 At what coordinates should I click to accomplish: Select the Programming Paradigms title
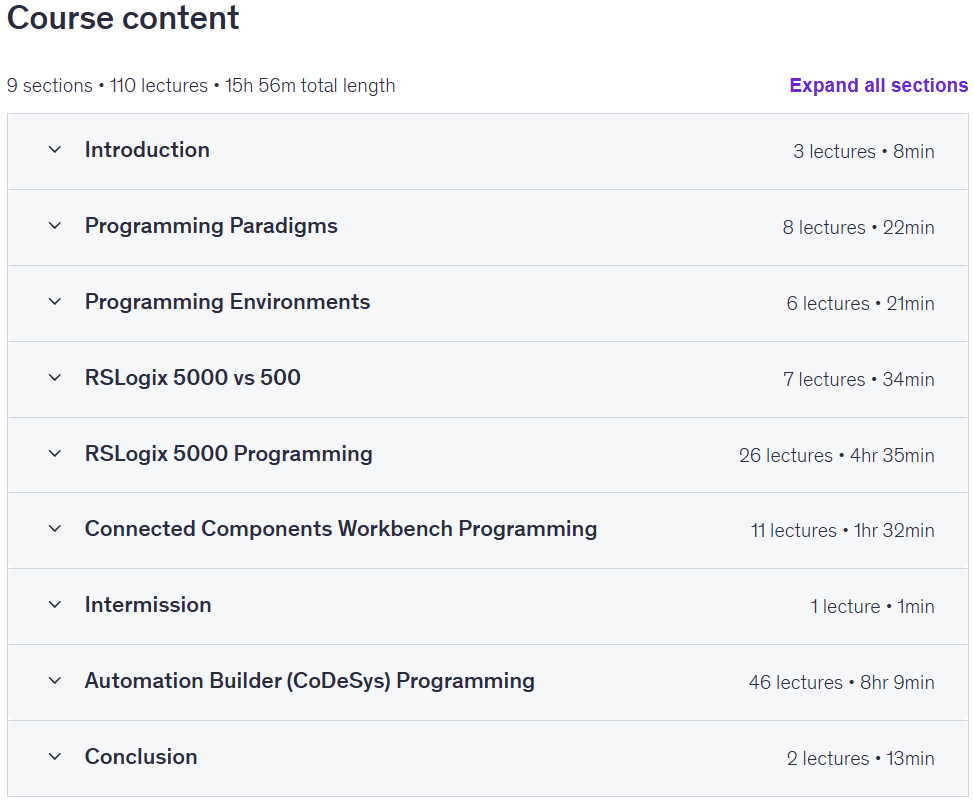coord(211,226)
